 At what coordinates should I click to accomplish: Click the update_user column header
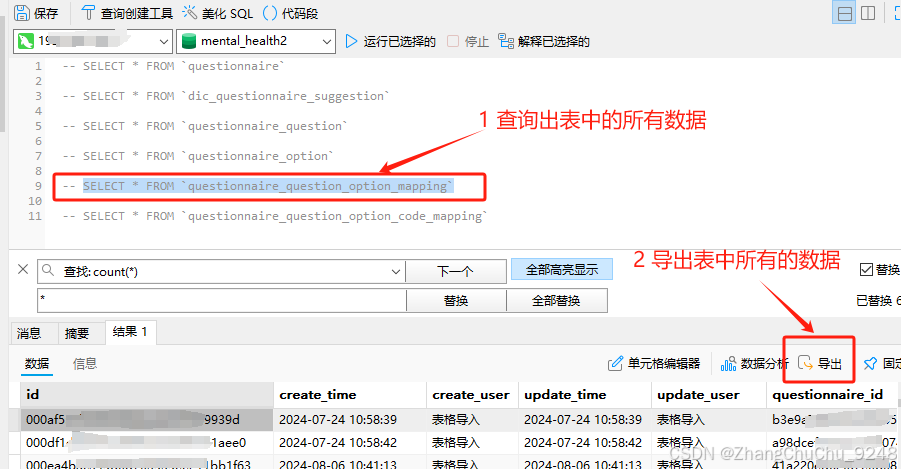pyautogui.click(x=709, y=395)
